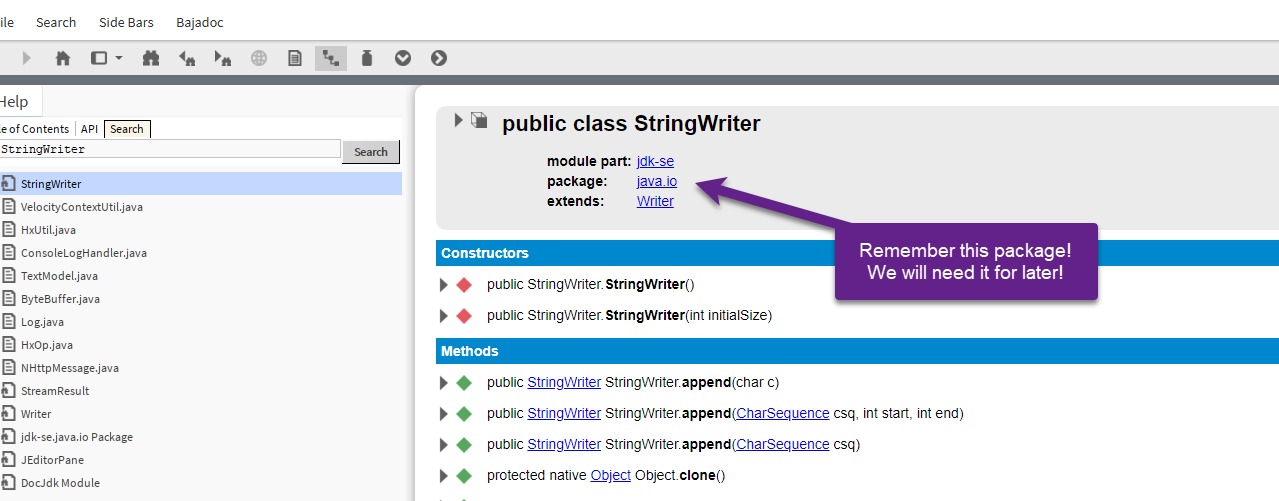Viewport: 1279px width, 501px height.
Task: Expand the append(char c) method entry
Action: (x=444, y=383)
